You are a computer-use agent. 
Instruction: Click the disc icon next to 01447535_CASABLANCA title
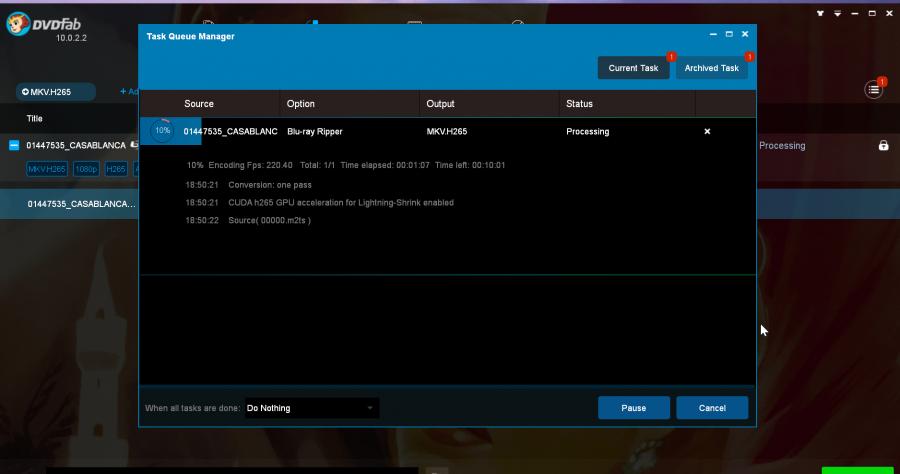(134, 145)
